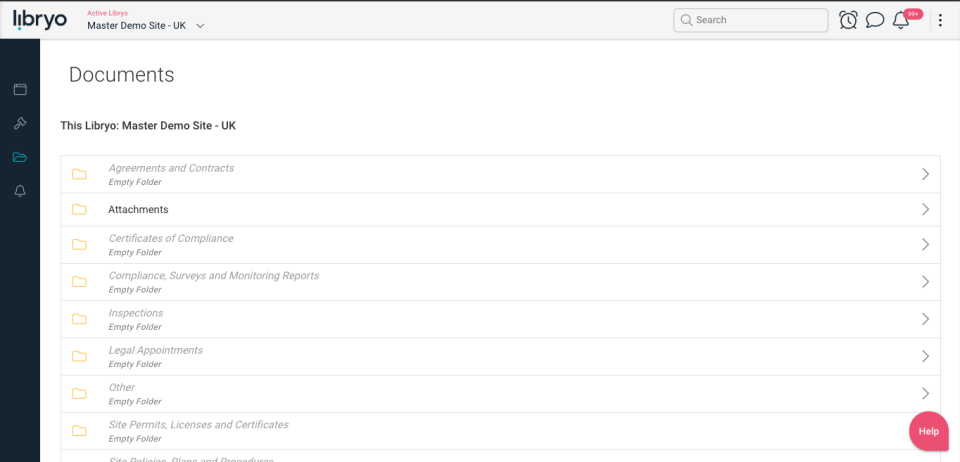This screenshot has height=462, width=960.
Task: Open the Certificates of Compliance folder
Action: pos(500,245)
